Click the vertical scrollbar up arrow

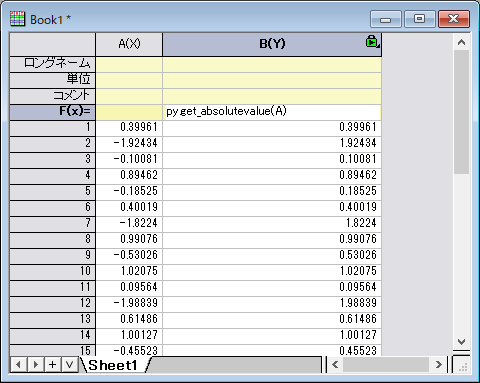(461, 42)
